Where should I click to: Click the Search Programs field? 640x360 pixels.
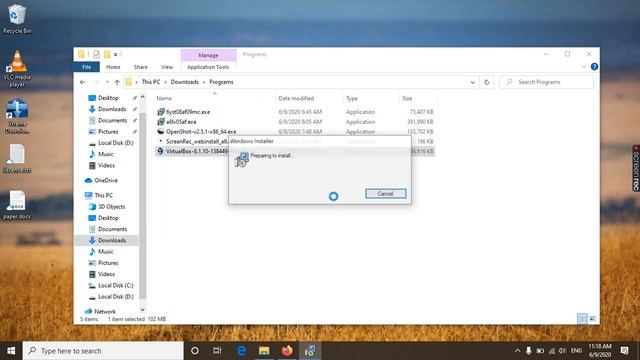coord(546,82)
